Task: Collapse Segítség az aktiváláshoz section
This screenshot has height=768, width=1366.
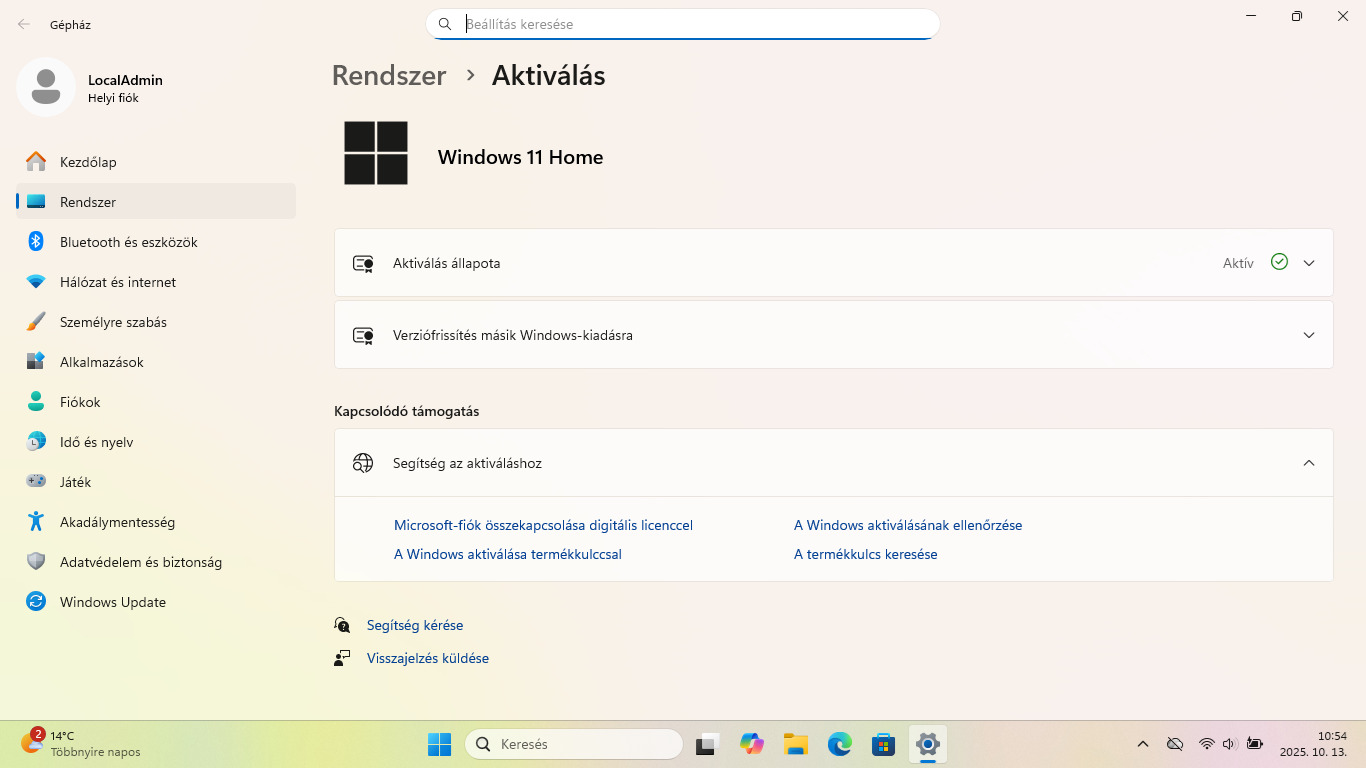Action: 1309,463
